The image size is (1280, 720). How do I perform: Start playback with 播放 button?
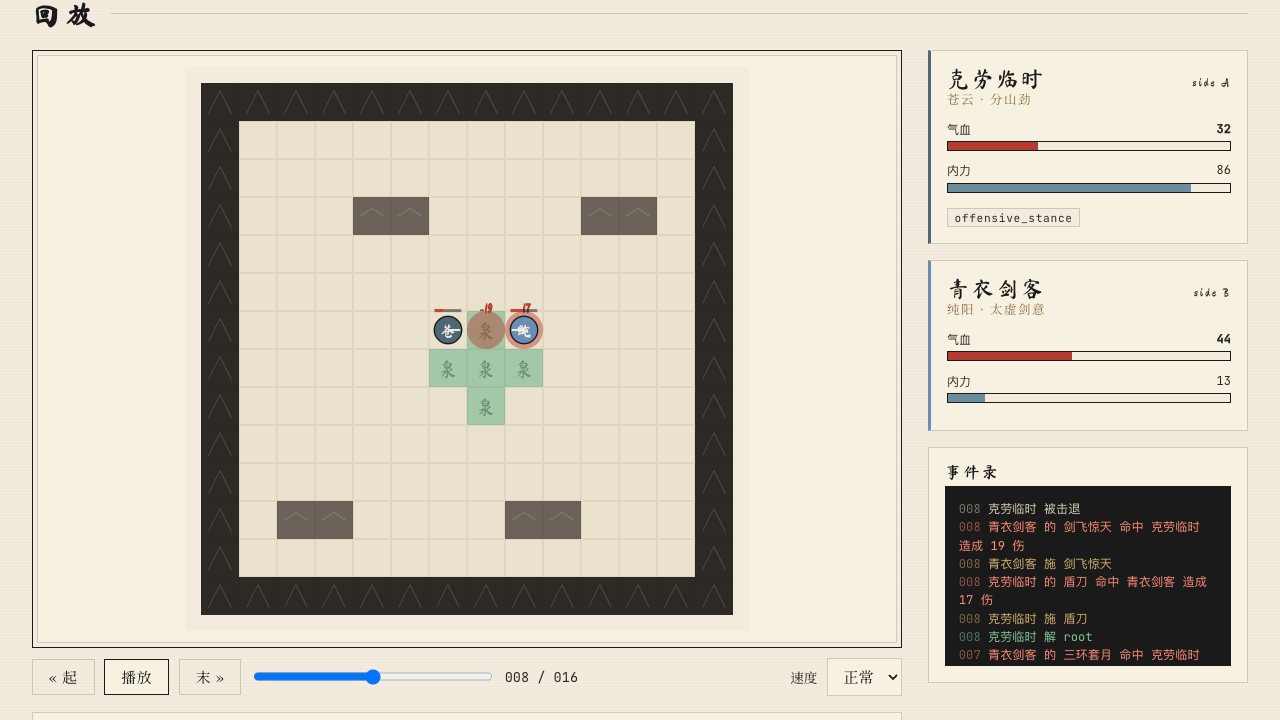point(136,677)
